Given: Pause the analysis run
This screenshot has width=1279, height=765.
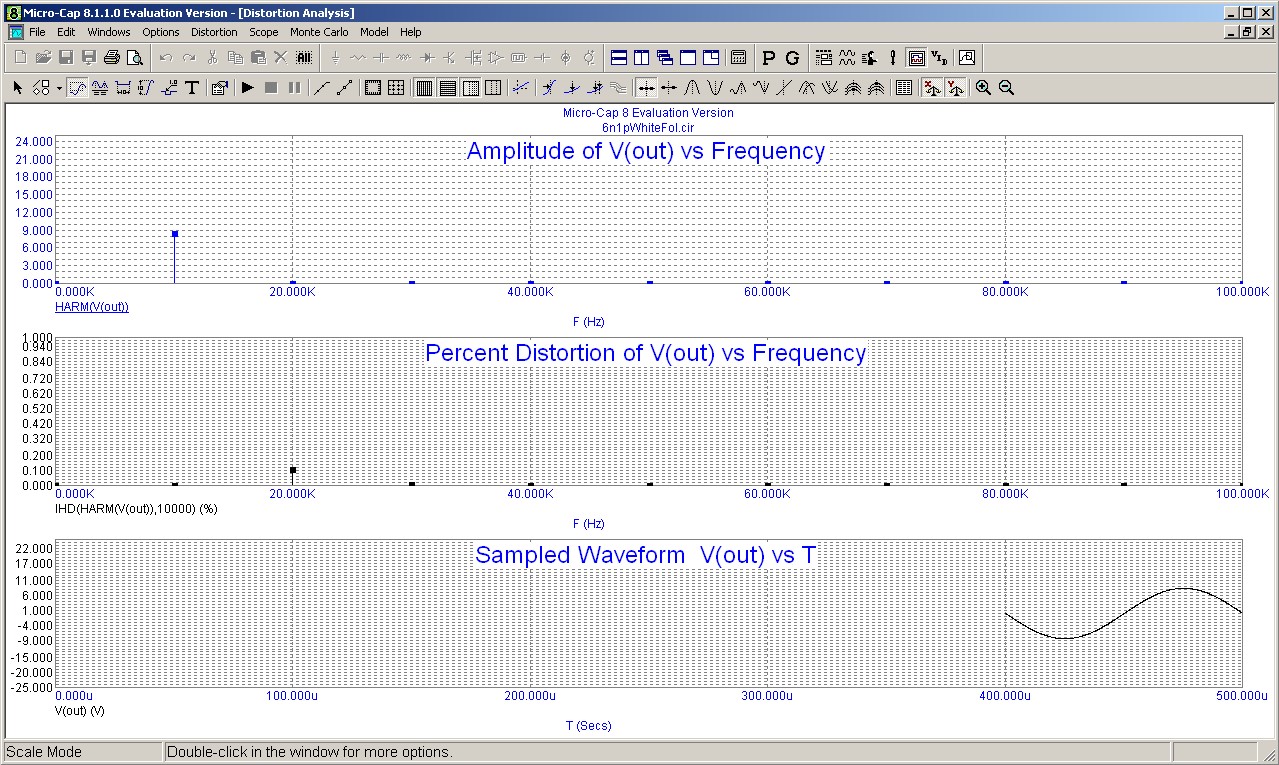Looking at the screenshot, I should tap(294, 88).
